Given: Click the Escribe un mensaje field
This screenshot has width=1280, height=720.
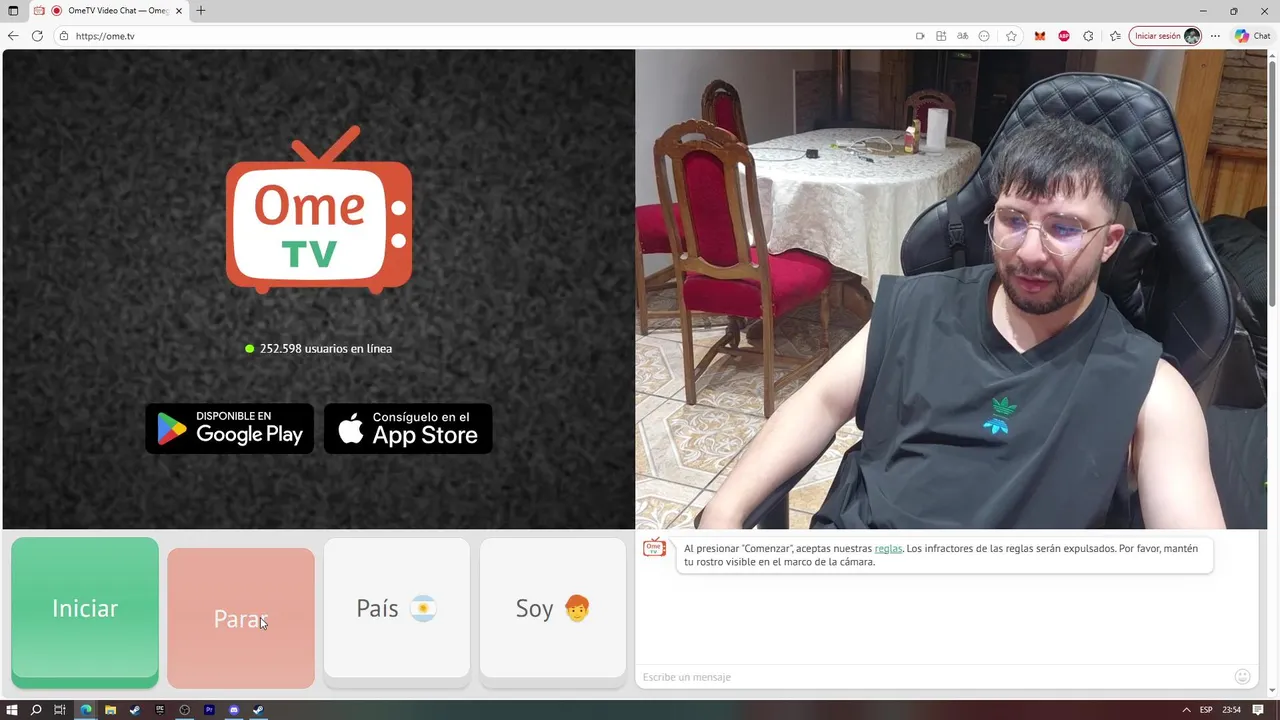Looking at the screenshot, I should (x=930, y=677).
